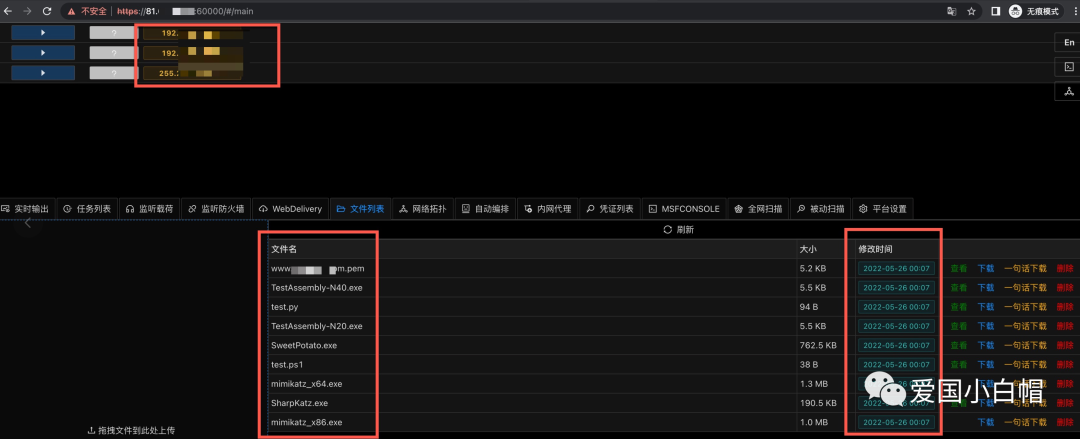
Task: Switch to the 监听防火墙 tab
Action: tap(216, 209)
